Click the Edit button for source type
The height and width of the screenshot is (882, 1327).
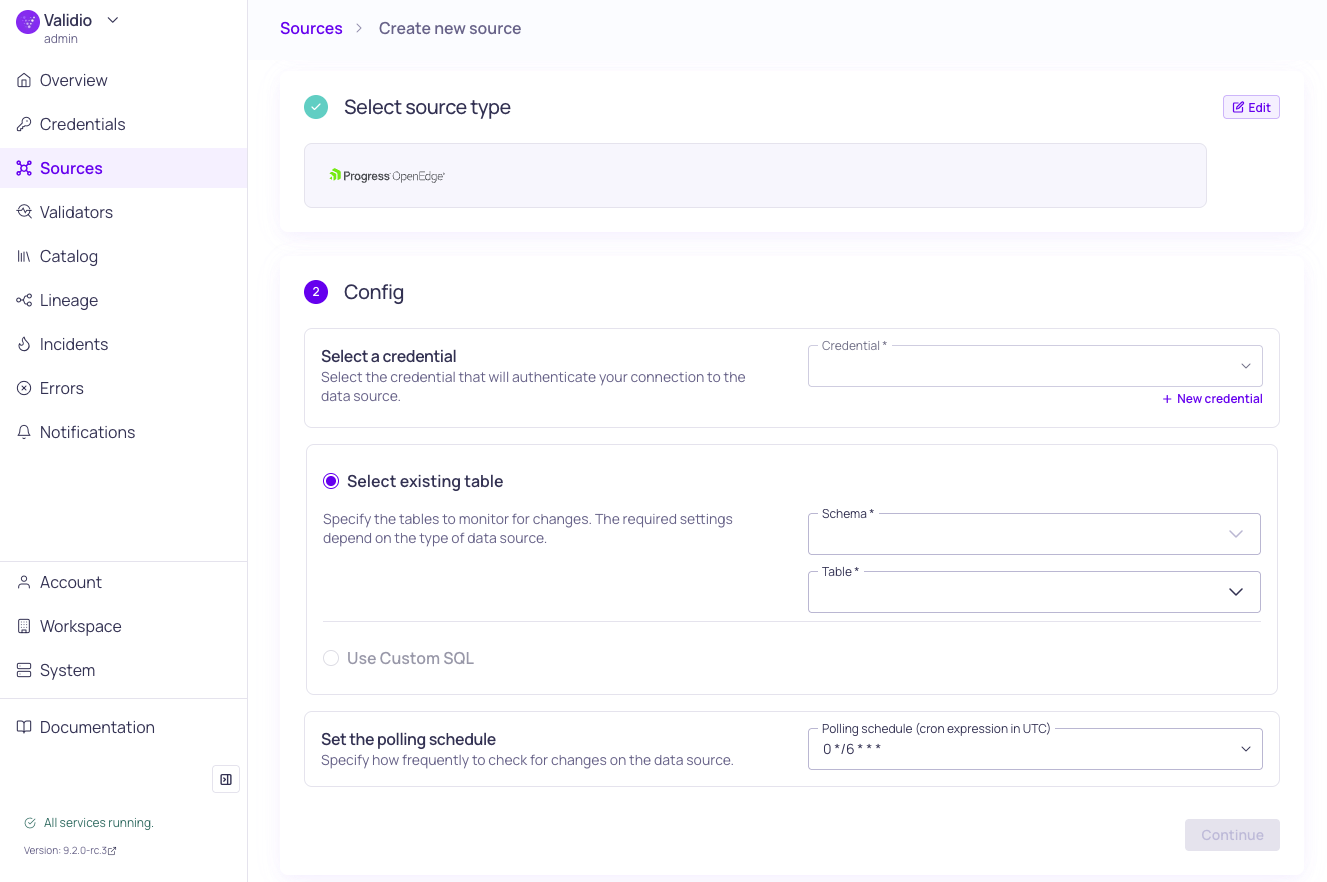pyautogui.click(x=1251, y=107)
